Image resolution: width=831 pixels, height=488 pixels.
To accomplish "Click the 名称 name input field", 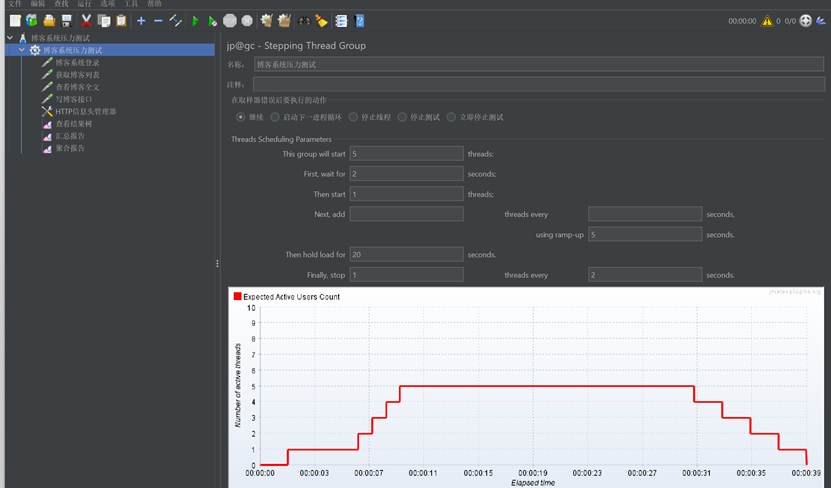I will [x=538, y=64].
